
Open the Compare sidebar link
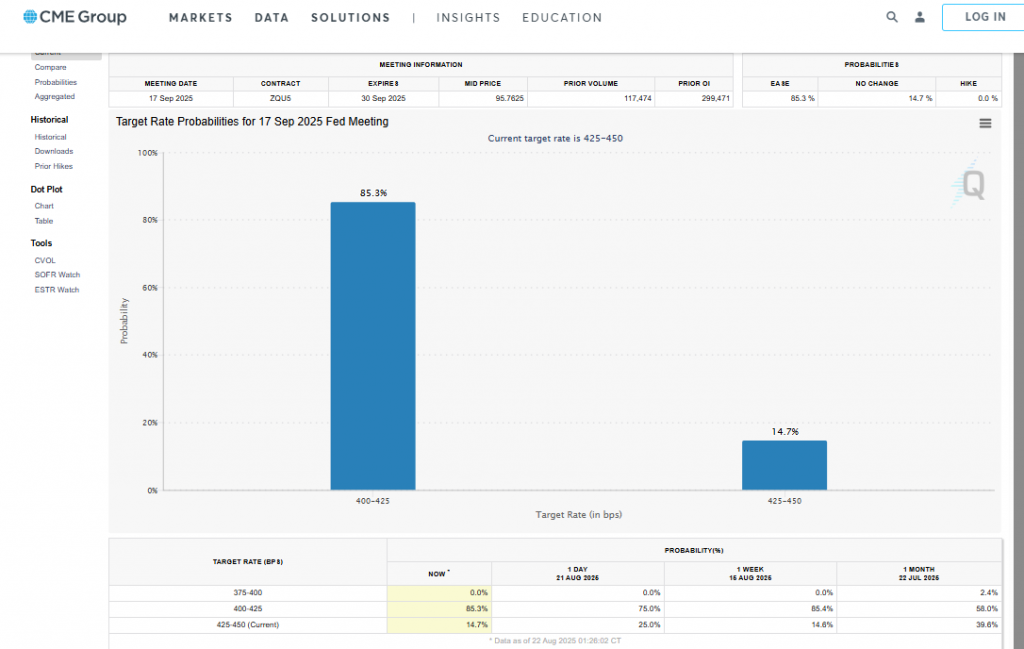[50, 67]
